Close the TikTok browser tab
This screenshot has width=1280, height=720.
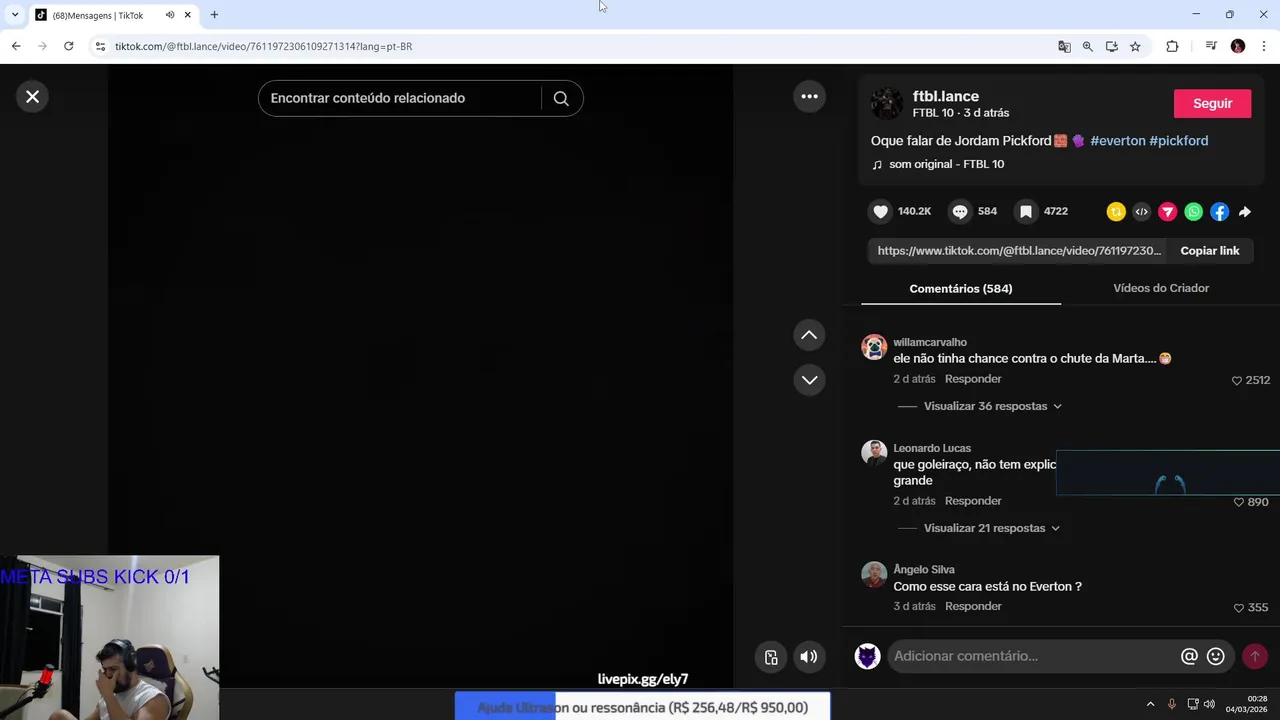click(x=187, y=15)
